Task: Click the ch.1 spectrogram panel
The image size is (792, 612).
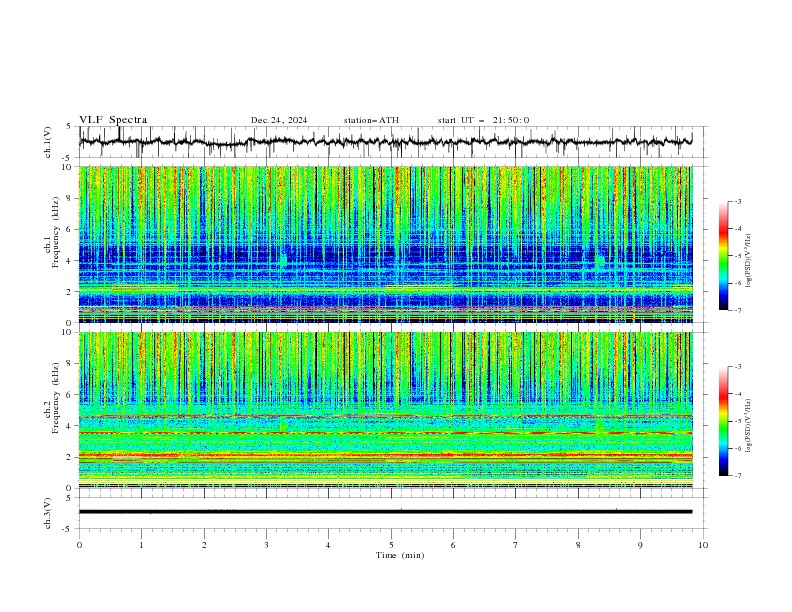Action: (386, 244)
